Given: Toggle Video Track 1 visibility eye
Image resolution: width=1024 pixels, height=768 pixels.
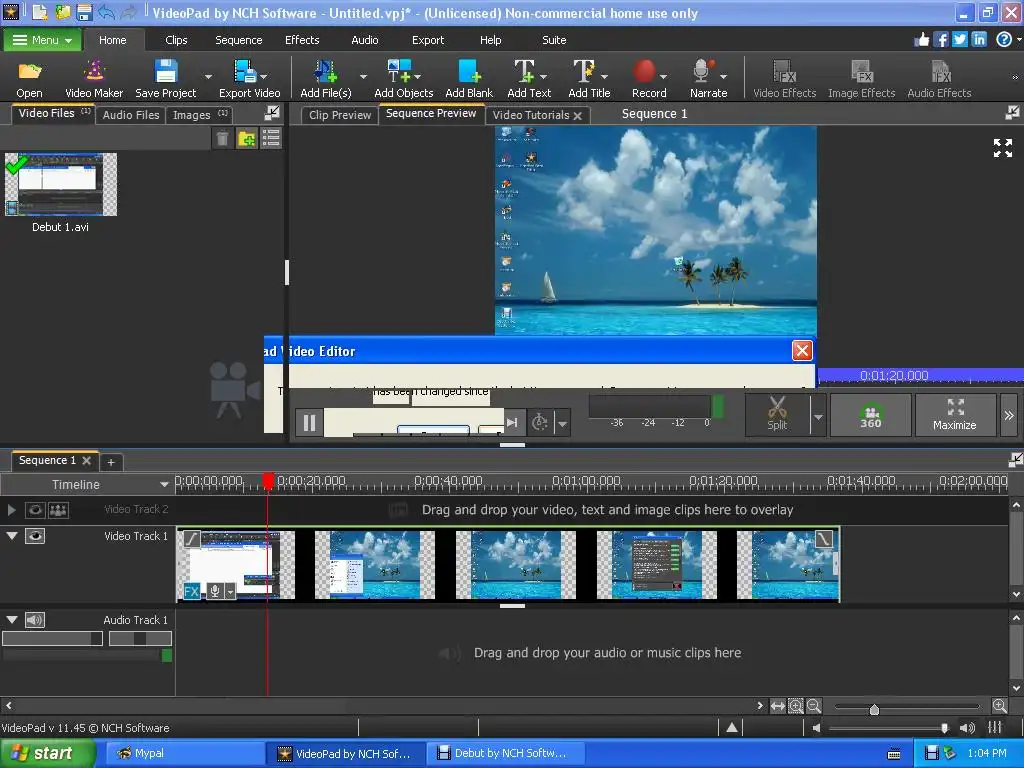Looking at the screenshot, I should coord(35,536).
